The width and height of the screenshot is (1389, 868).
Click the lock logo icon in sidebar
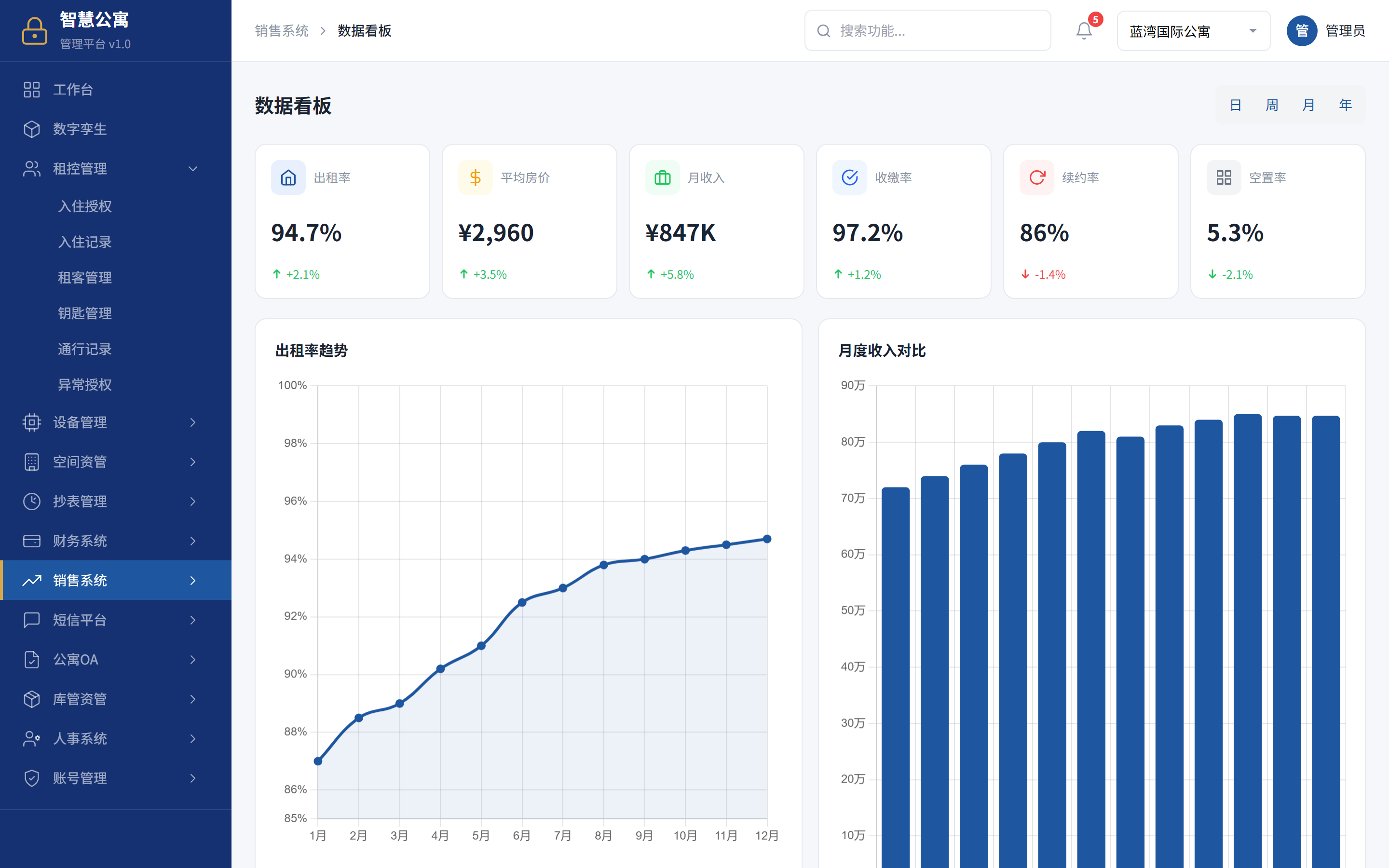(x=34, y=30)
